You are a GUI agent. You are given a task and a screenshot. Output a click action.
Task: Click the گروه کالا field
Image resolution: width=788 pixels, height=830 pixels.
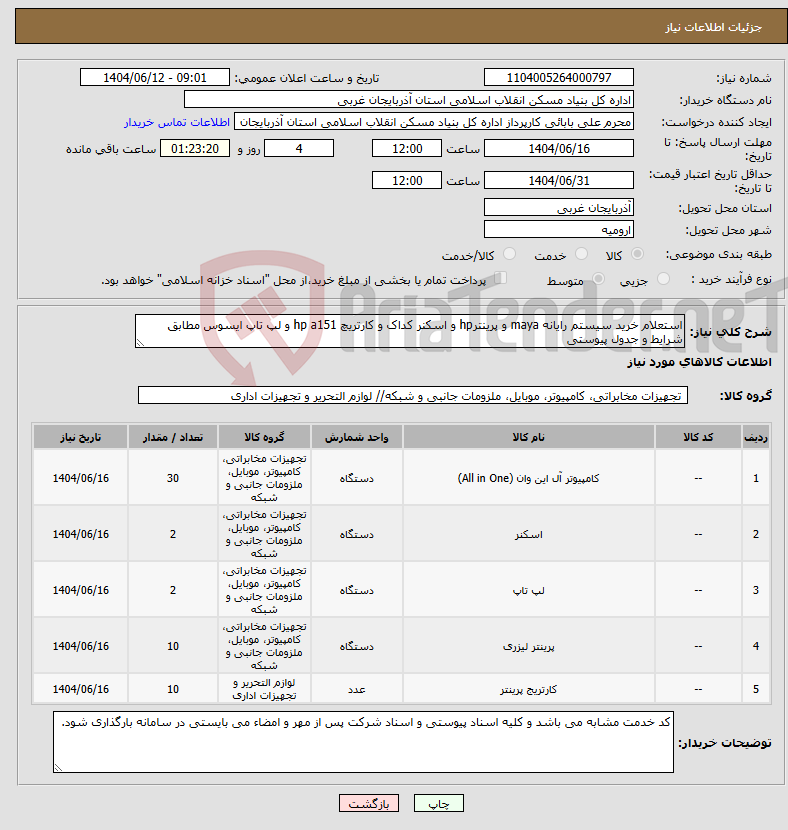413,395
